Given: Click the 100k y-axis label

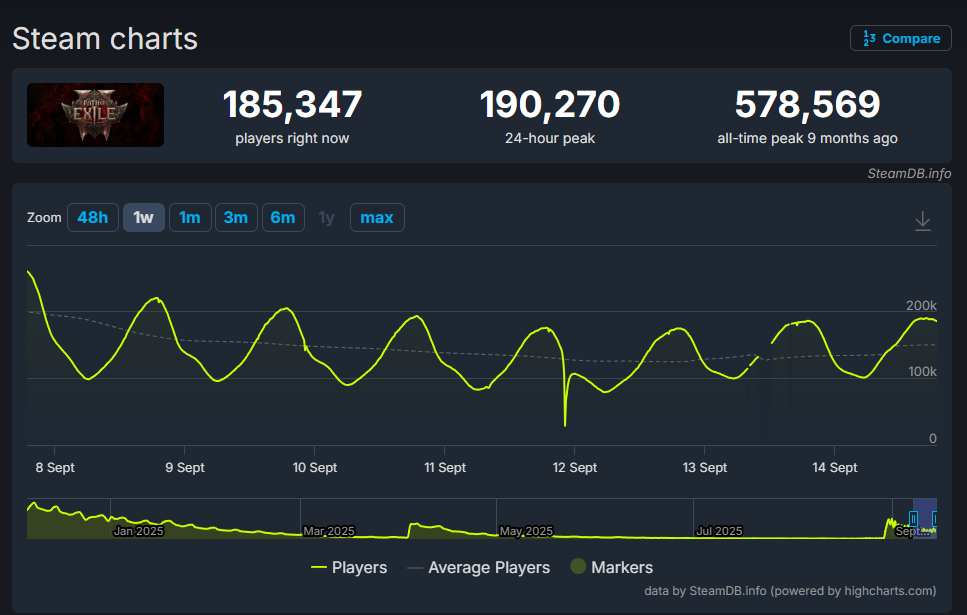Looking at the screenshot, I should [922, 371].
